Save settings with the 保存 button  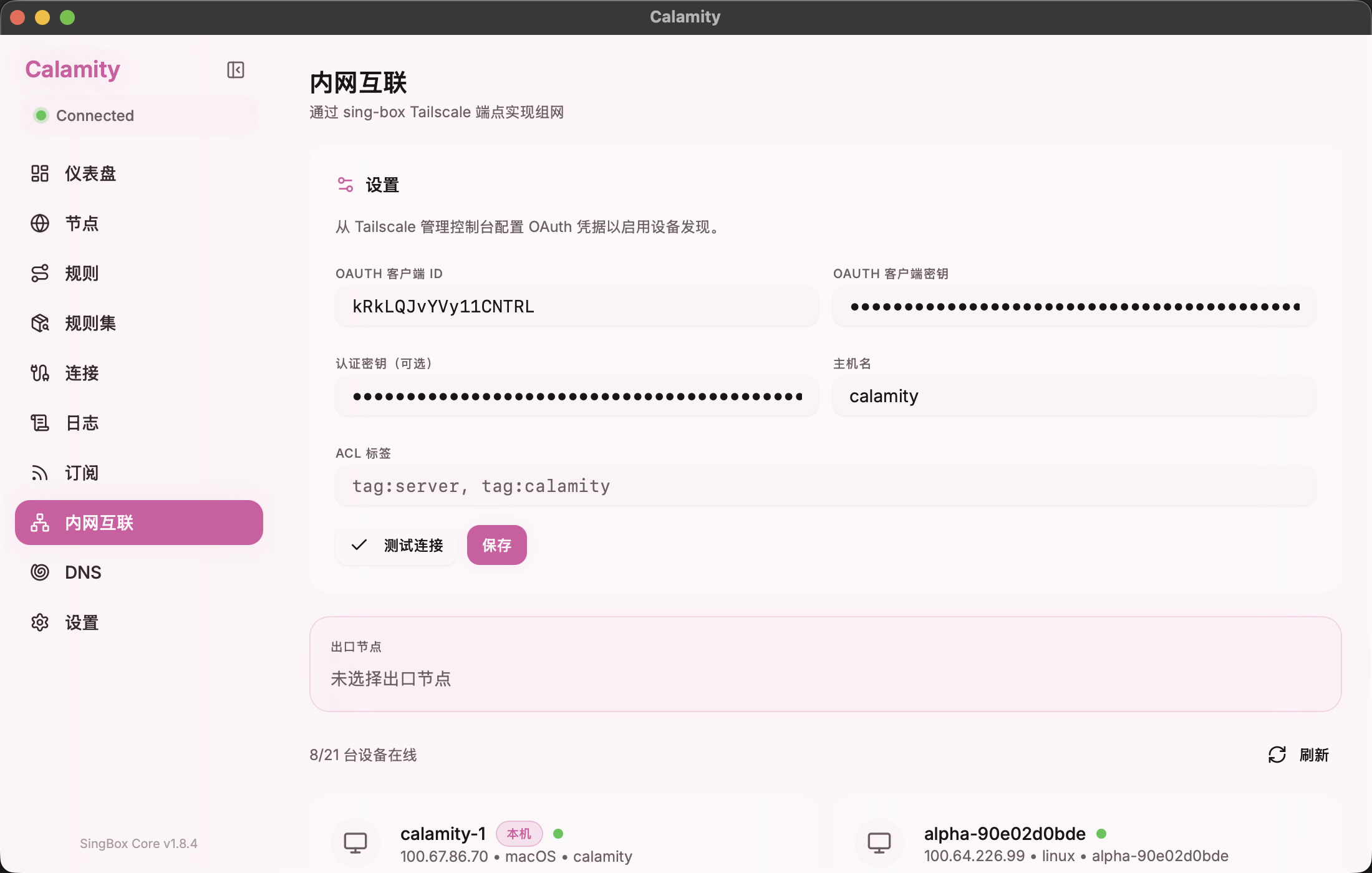pos(496,544)
